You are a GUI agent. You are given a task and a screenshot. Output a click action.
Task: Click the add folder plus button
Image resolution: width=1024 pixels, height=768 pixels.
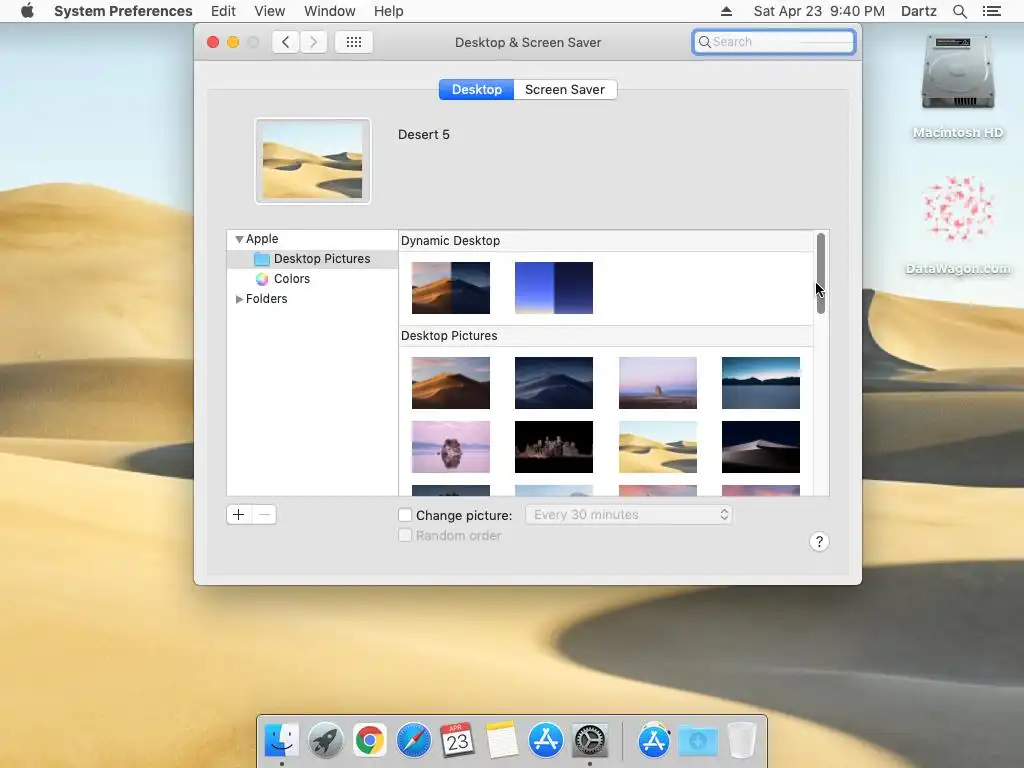[238, 515]
